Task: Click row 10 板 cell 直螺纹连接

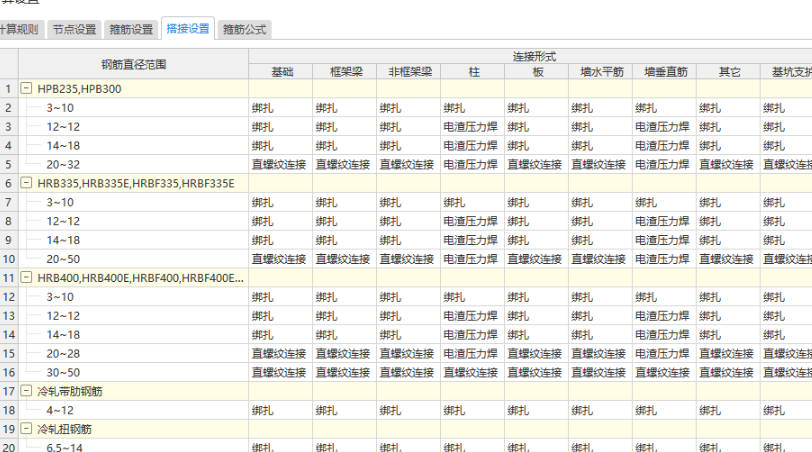Action: [x=536, y=259]
